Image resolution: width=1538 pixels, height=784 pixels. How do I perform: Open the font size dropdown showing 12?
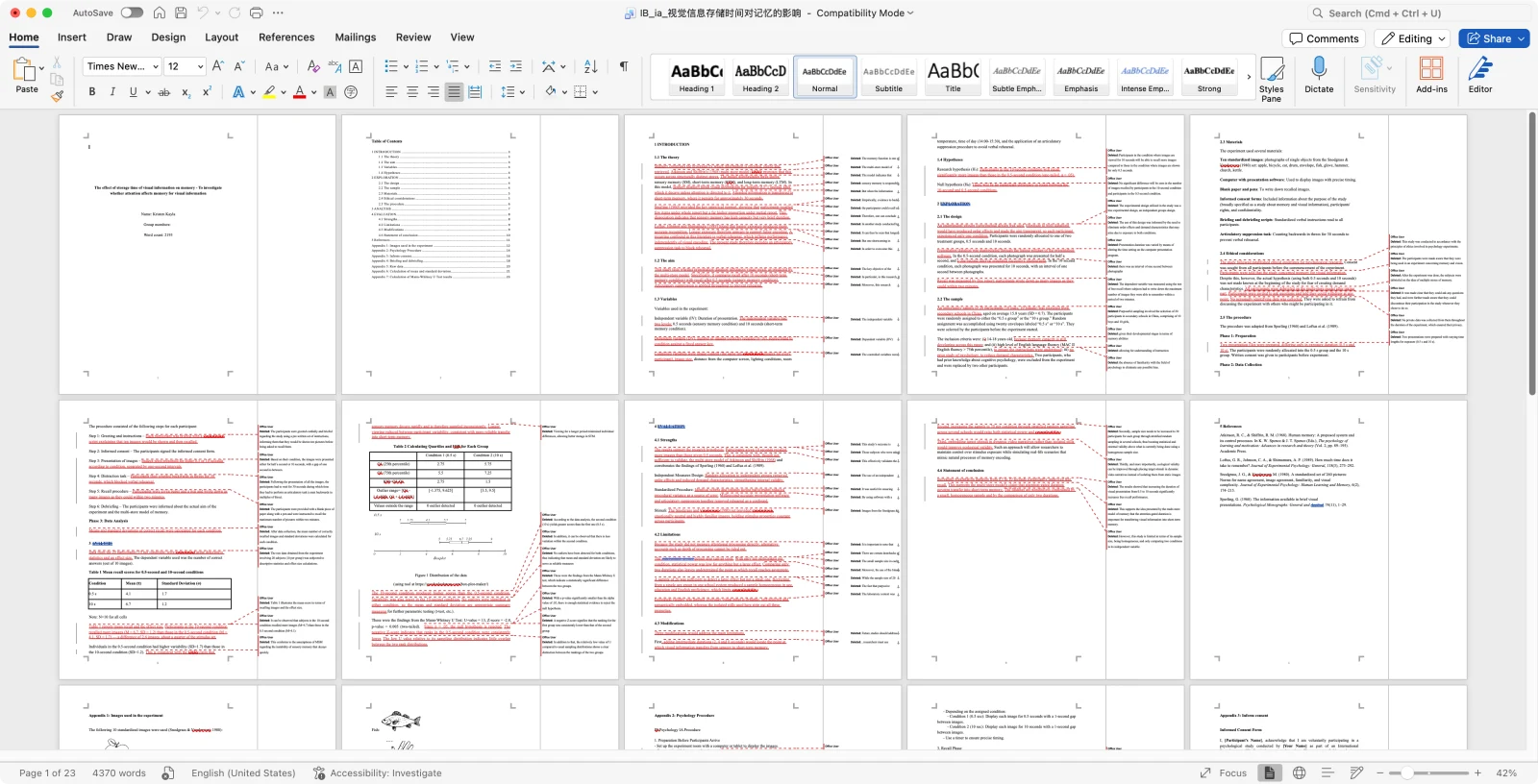point(186,66)
